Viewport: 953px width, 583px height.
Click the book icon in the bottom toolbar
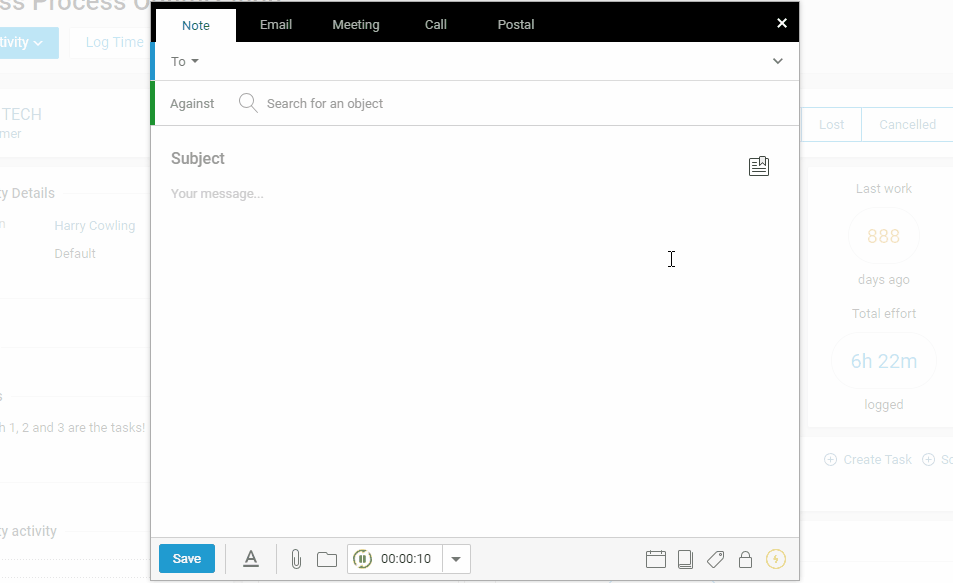click(686, 559)
